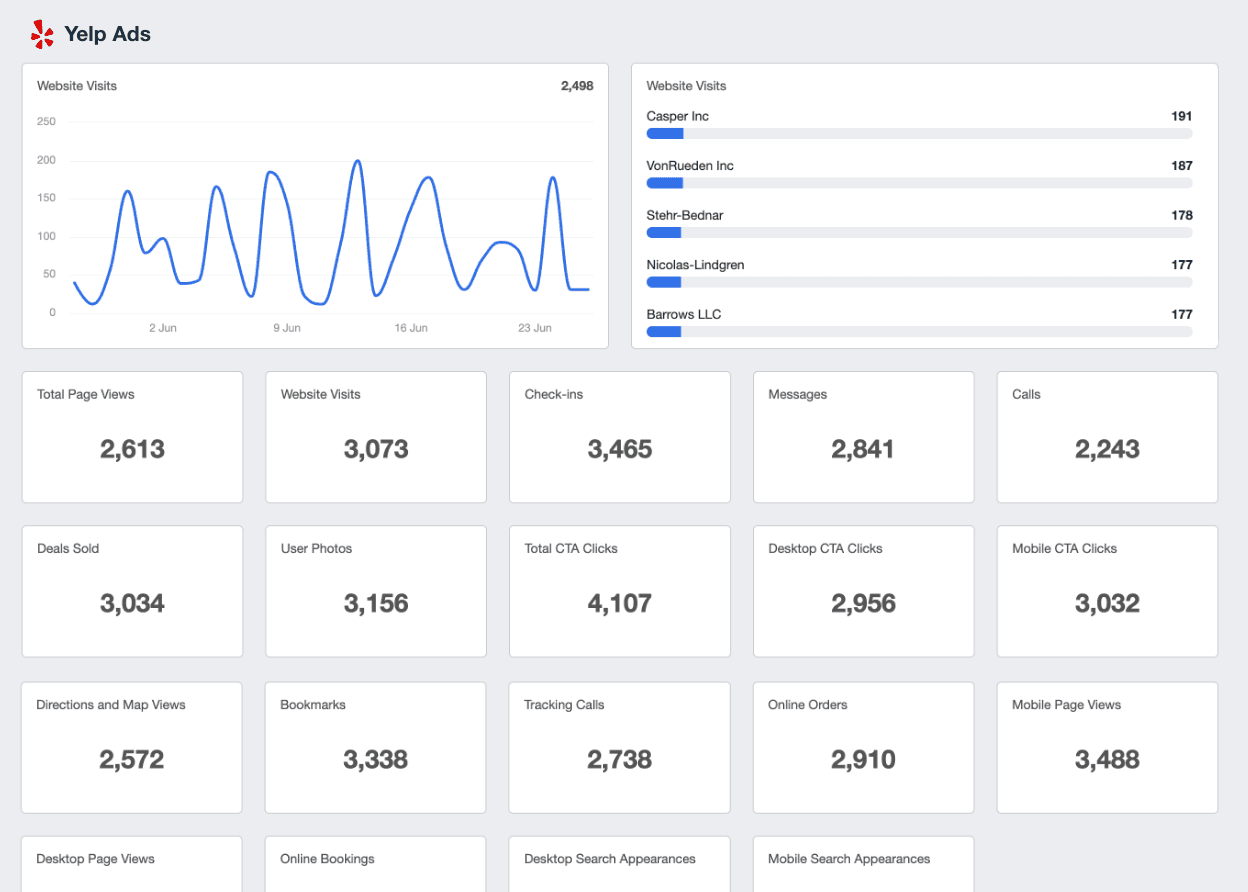Click the Check-ins metric value 3,465
The height and width of the screenshot is (892, 1248).
pos(620,449)
